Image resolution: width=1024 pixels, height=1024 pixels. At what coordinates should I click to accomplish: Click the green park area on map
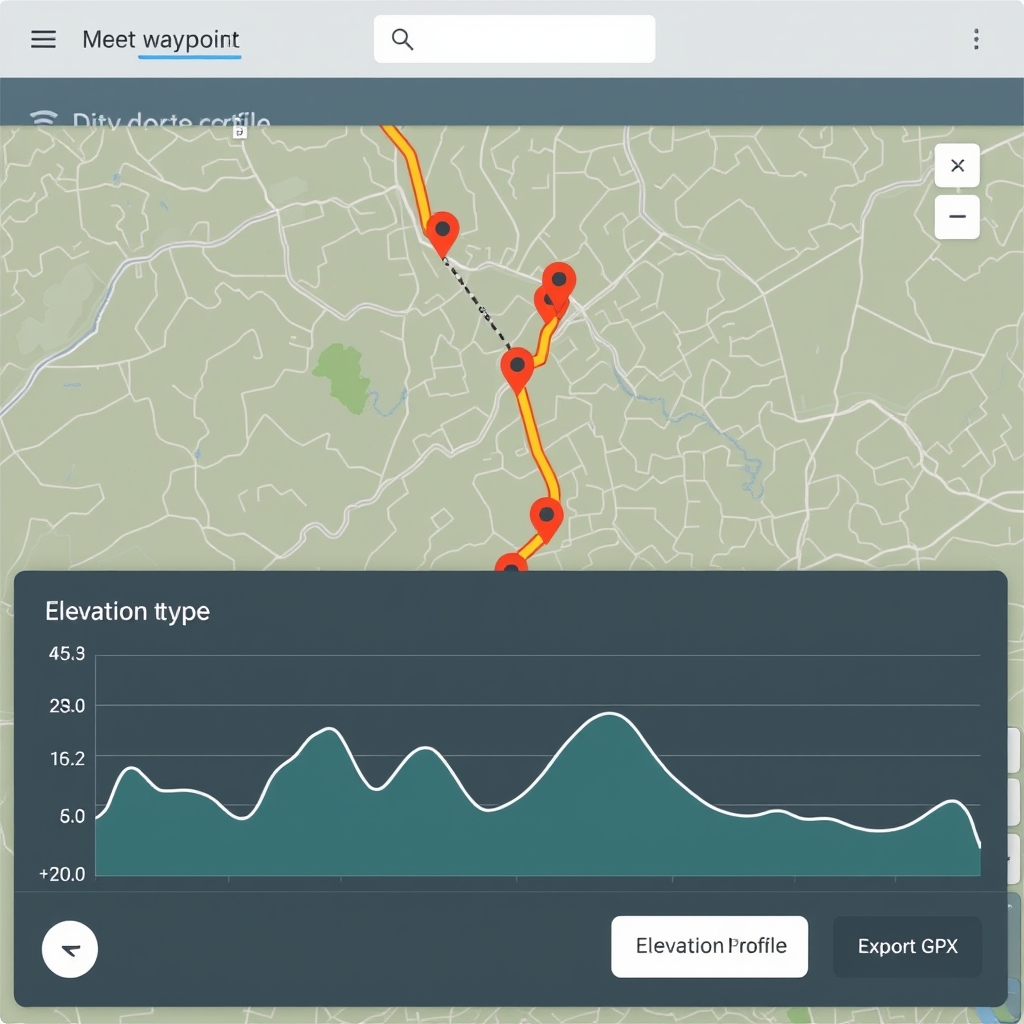pos(340,378)
